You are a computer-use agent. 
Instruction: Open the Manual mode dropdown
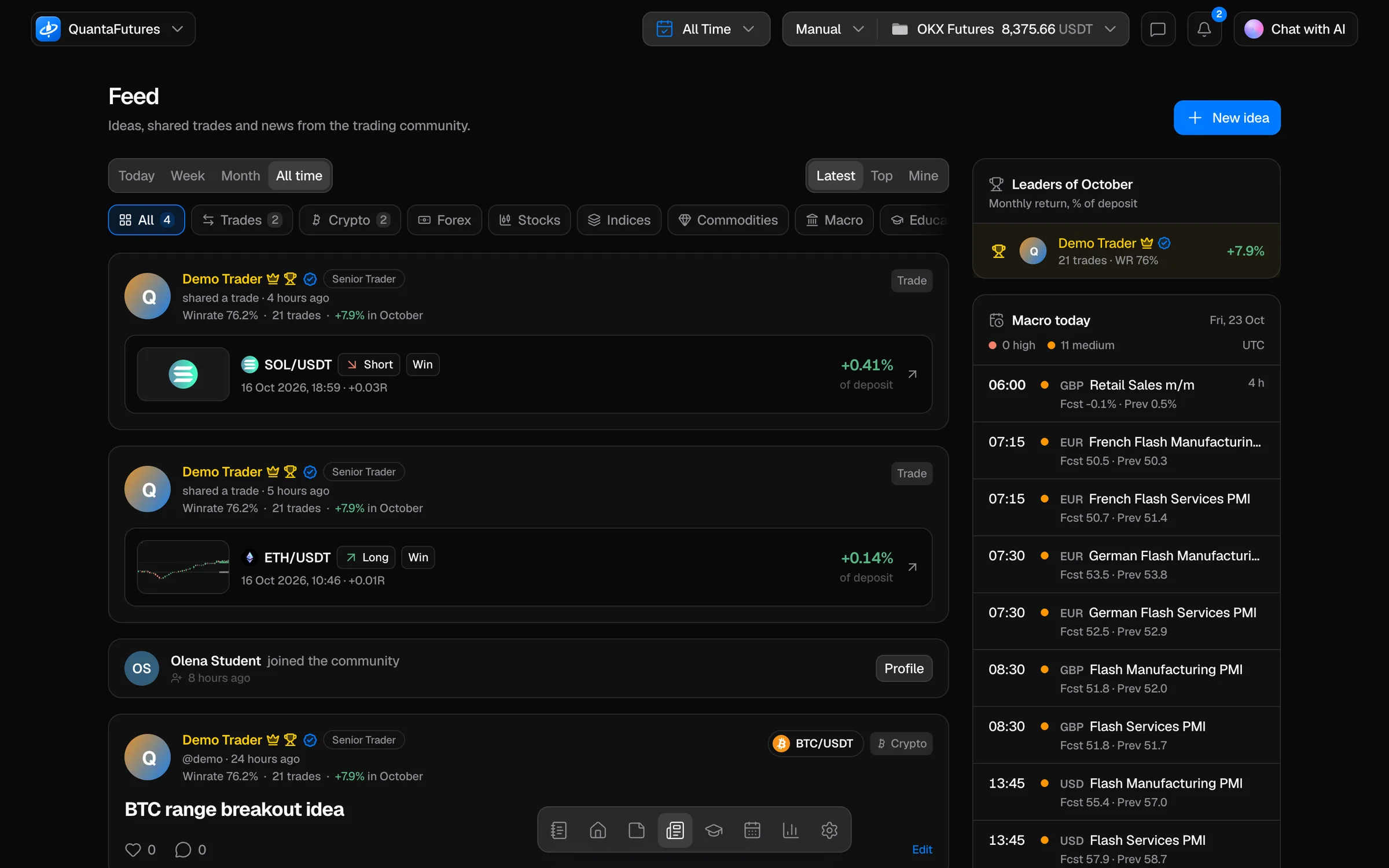(829, 29)
